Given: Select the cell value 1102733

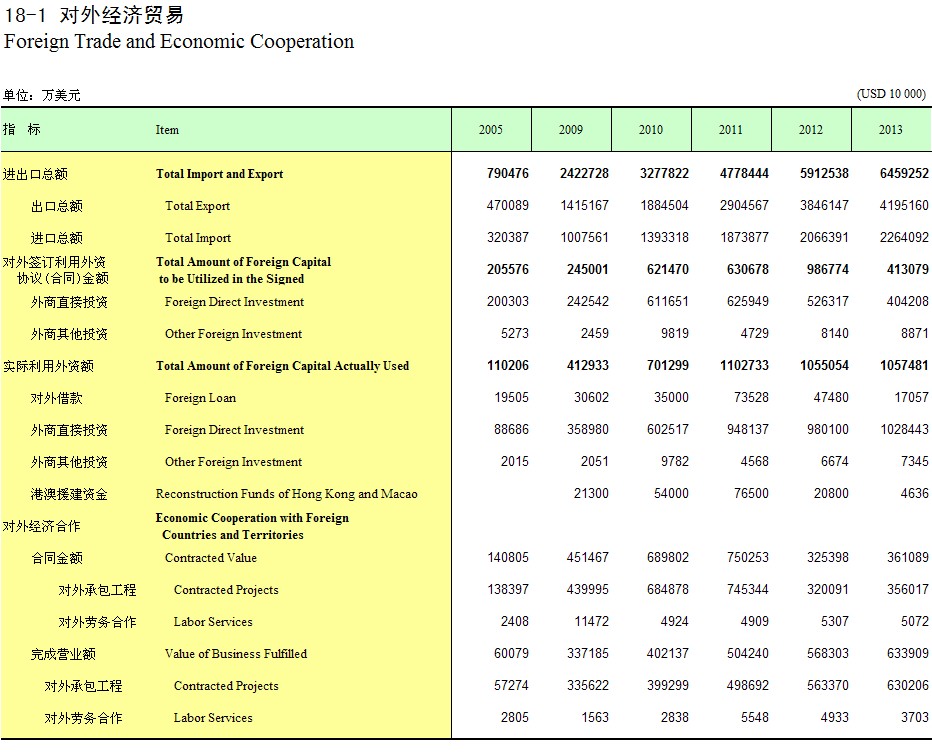Looking at the screenshot, I should pos(744,365).
